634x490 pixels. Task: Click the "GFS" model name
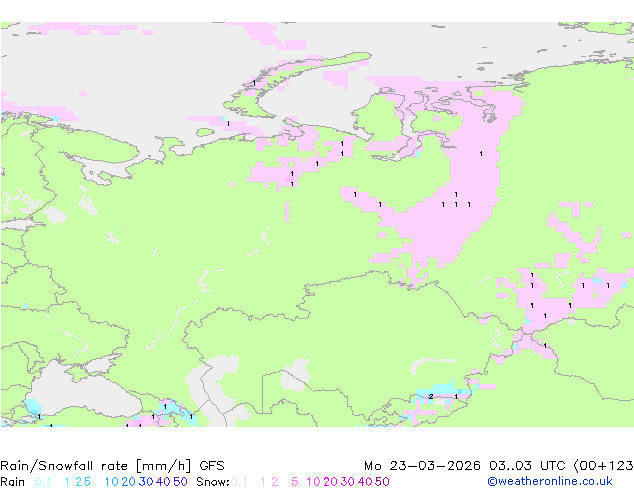212,466
